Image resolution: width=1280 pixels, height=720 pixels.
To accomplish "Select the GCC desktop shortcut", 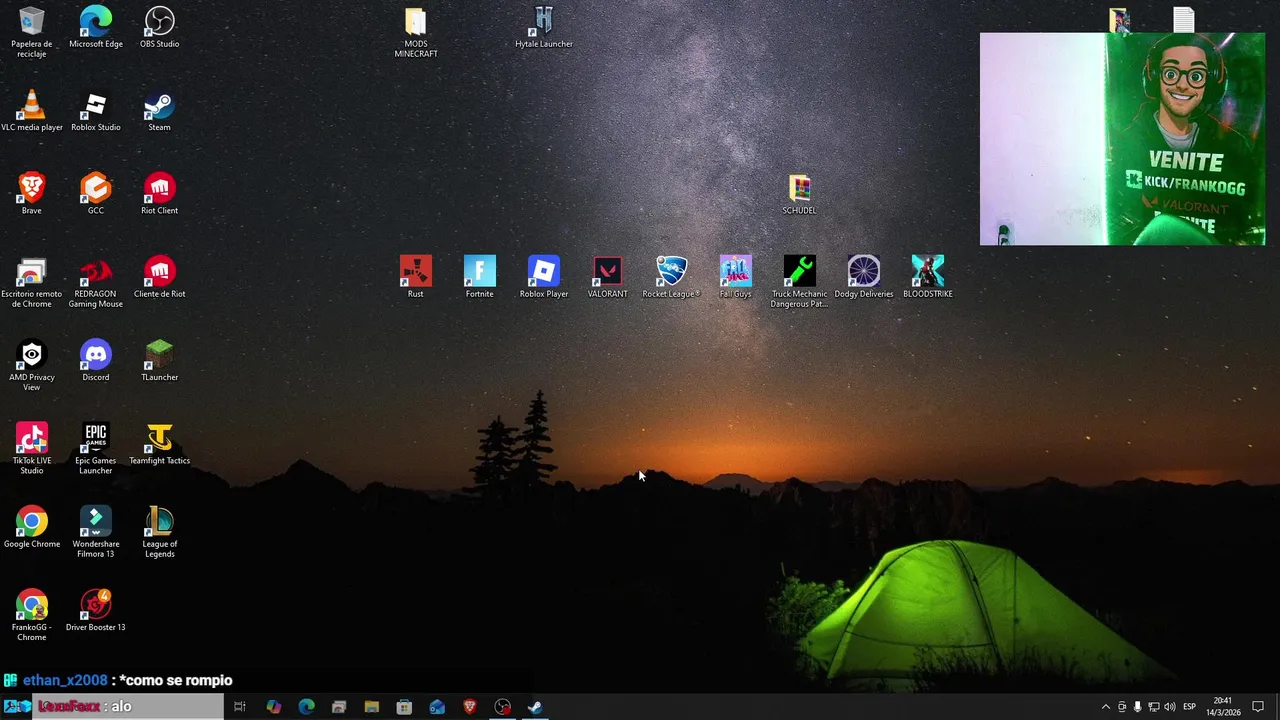I will tap(96, 193).
